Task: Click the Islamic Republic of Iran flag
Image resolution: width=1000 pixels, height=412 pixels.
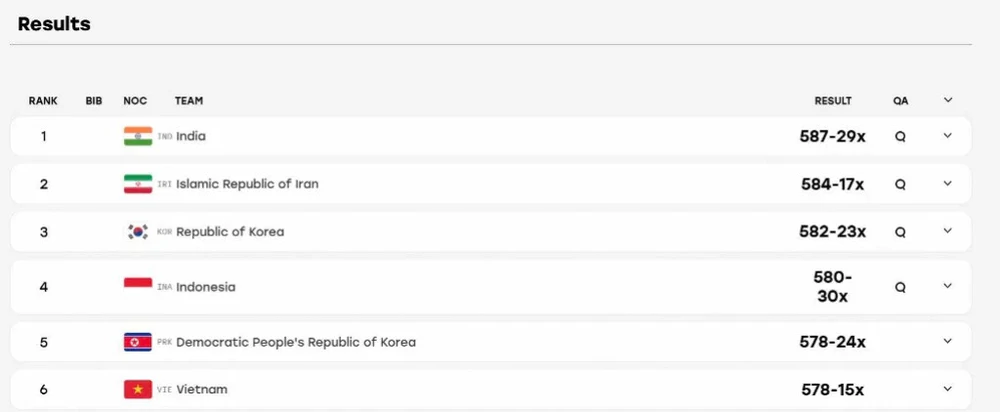Action: [x=138, y=184]
